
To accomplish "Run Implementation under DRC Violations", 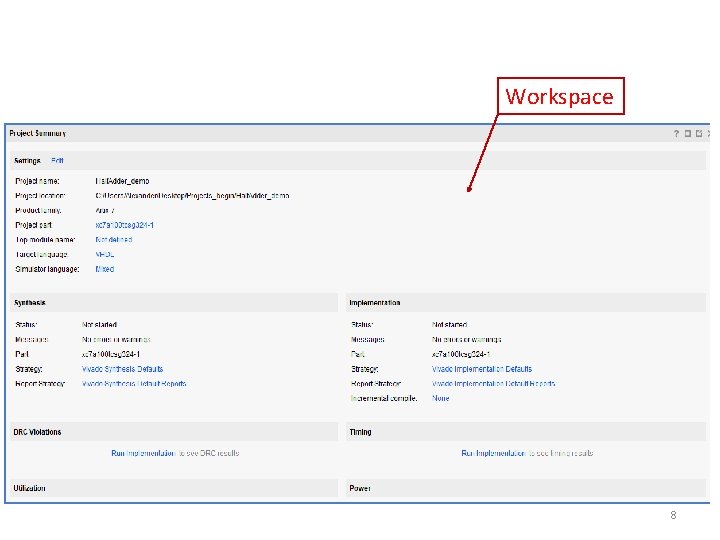I will pos(143,453).
